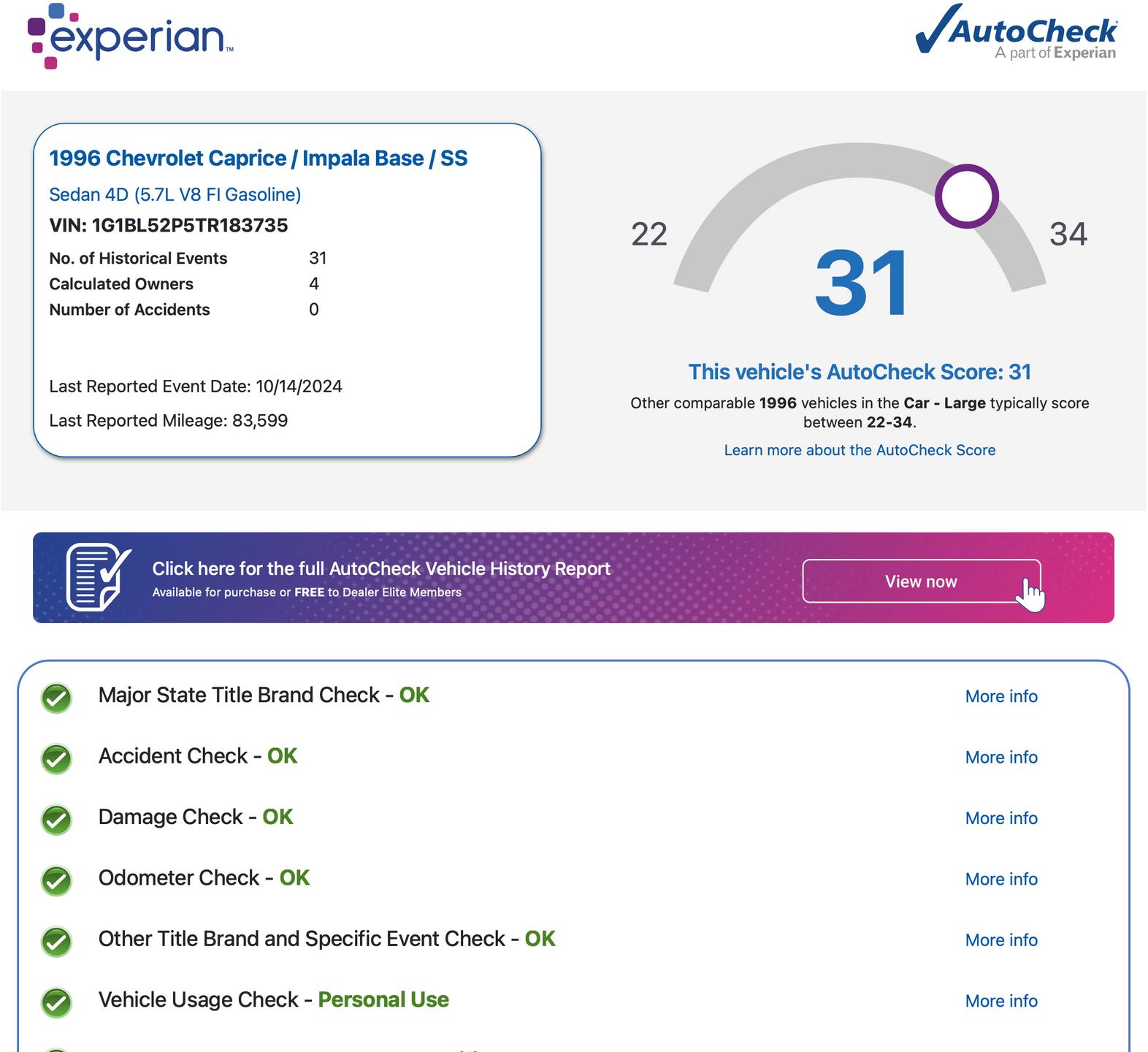Image resolution: width=1148 pixels, height=1052 pixels.
Task: Click the green check icon beside Odometer Check
Action: pos(56,880)
